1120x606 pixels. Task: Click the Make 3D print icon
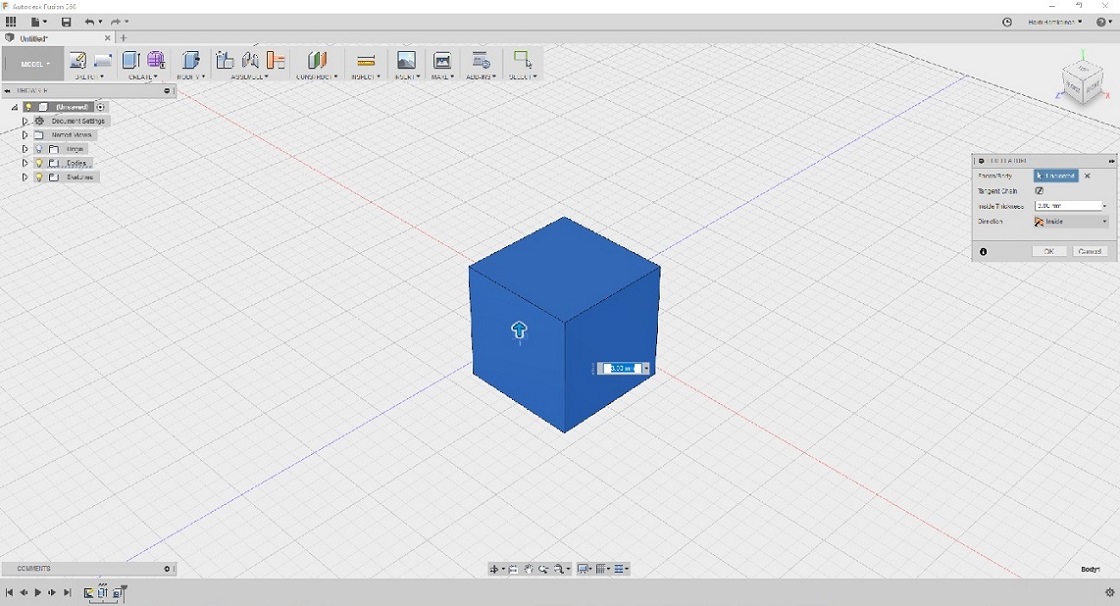tap(442, 60)
